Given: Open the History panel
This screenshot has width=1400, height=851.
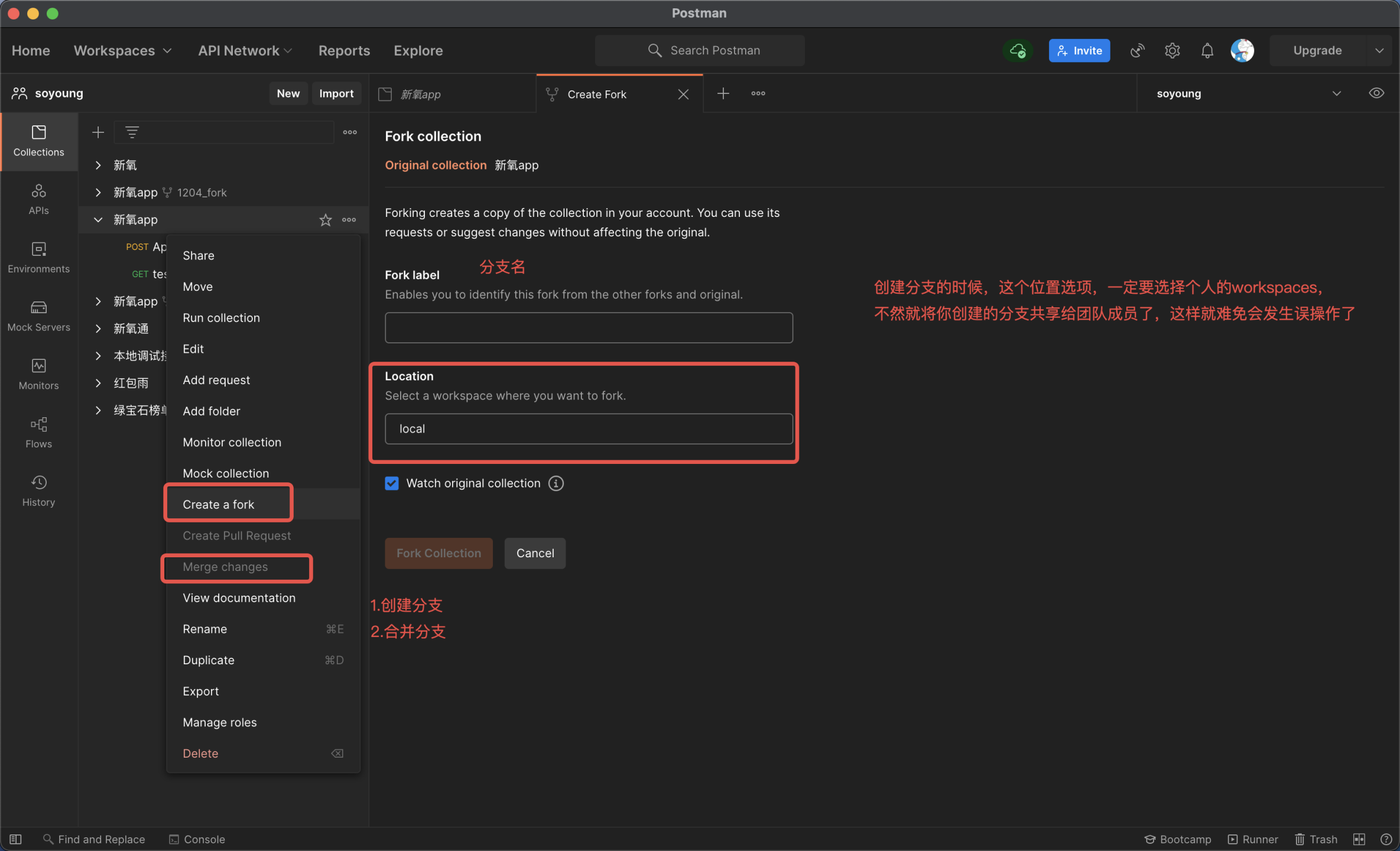Looking at the screenshot, I should [38, 491].
